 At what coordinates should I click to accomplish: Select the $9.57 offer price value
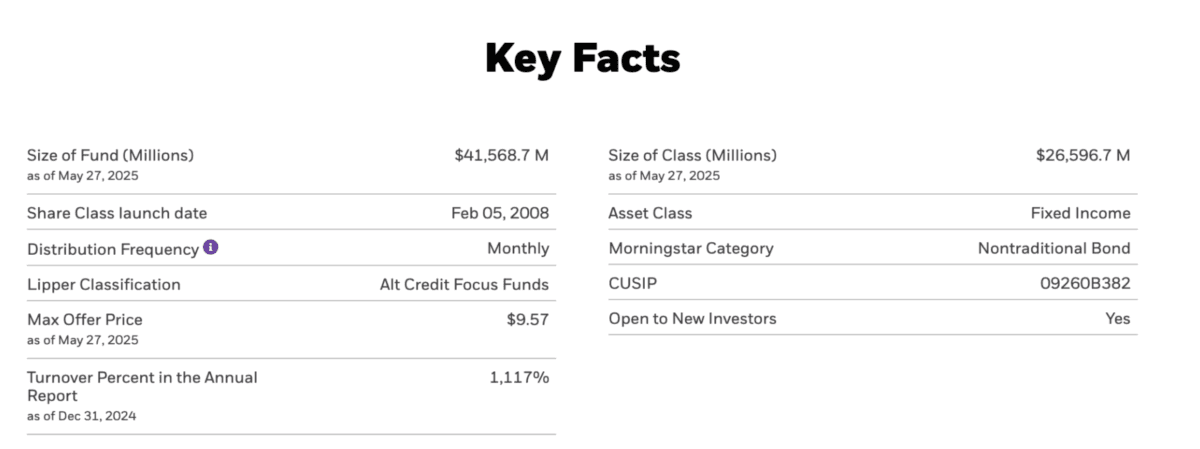(x=528, y=320)
